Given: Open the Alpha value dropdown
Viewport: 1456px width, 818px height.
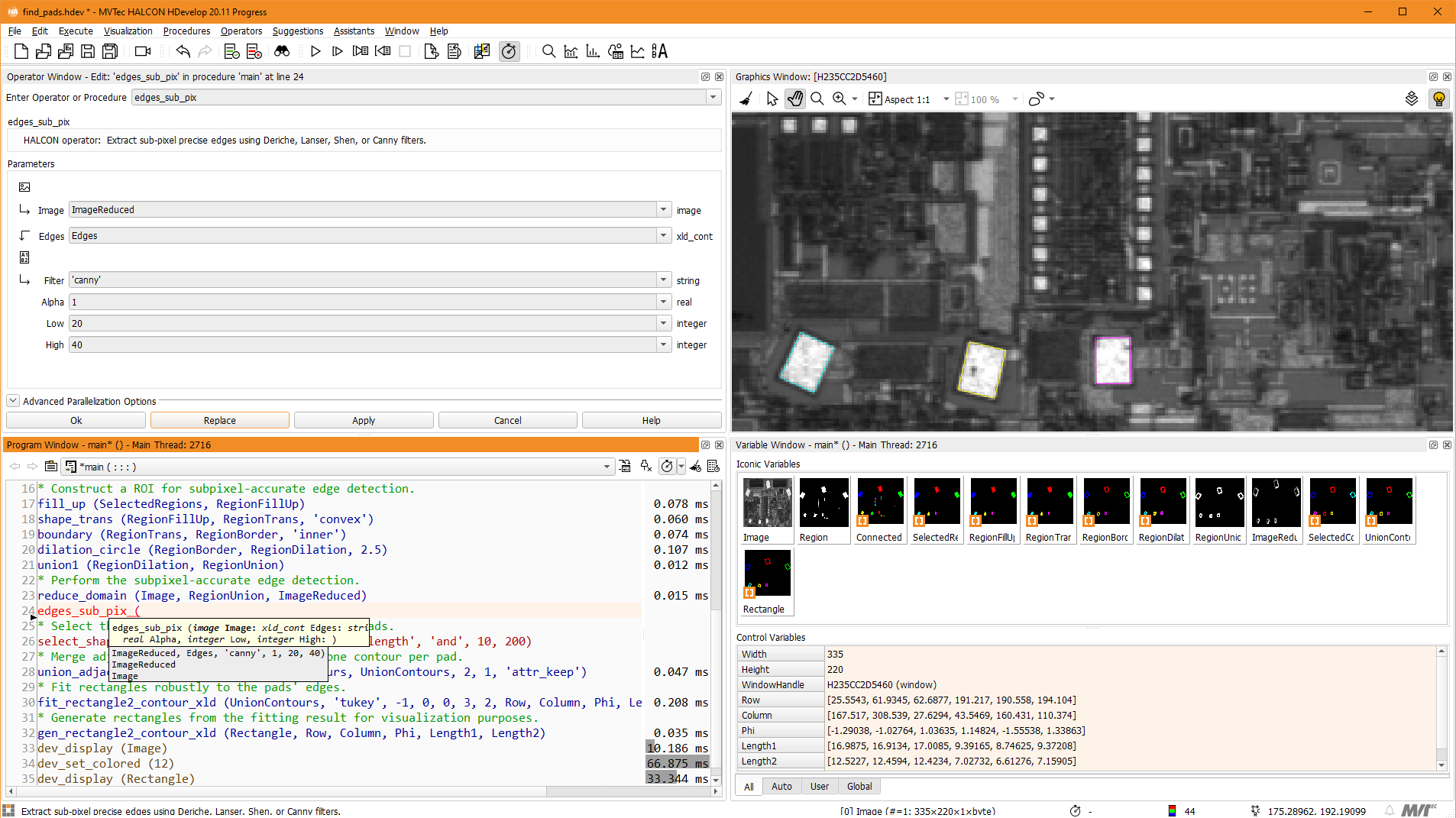Looking at the screenshot, I should pos(663,302).
